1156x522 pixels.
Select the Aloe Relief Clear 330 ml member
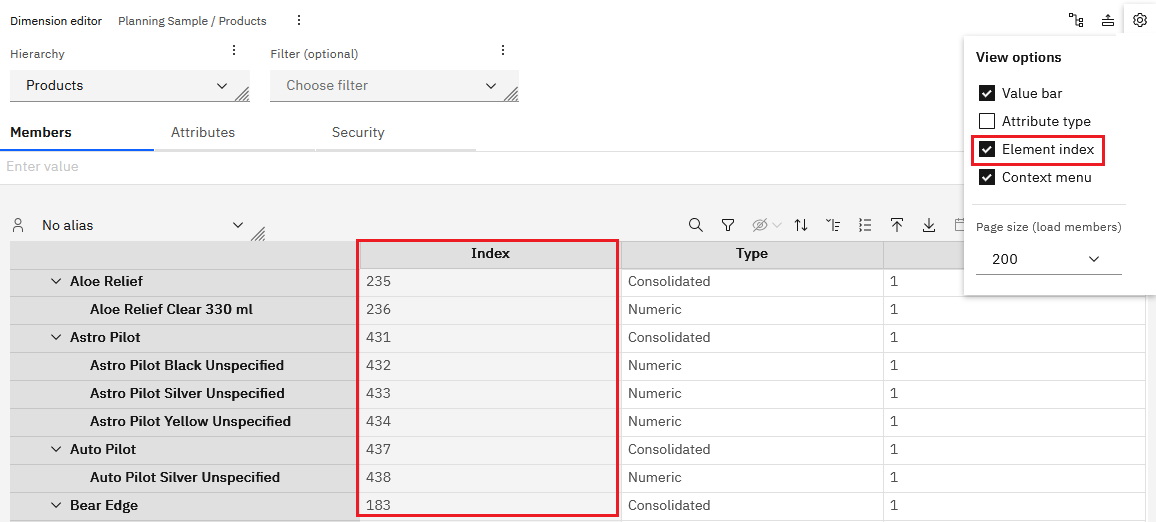pyautogui.click(x=171, y=310)
